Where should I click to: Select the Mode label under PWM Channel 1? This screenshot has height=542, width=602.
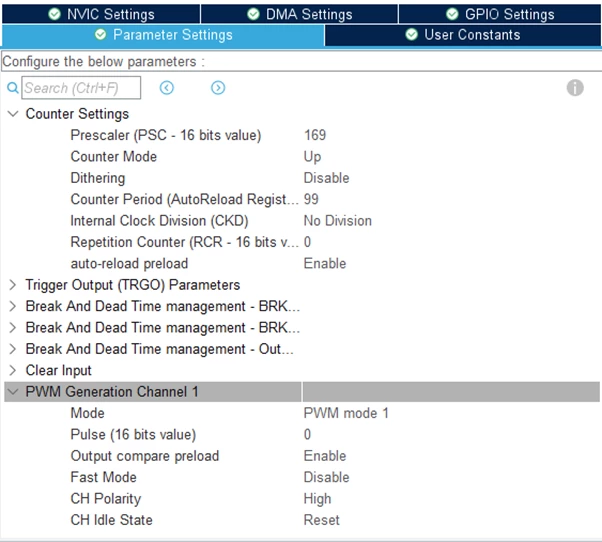(x=88, y=413)
